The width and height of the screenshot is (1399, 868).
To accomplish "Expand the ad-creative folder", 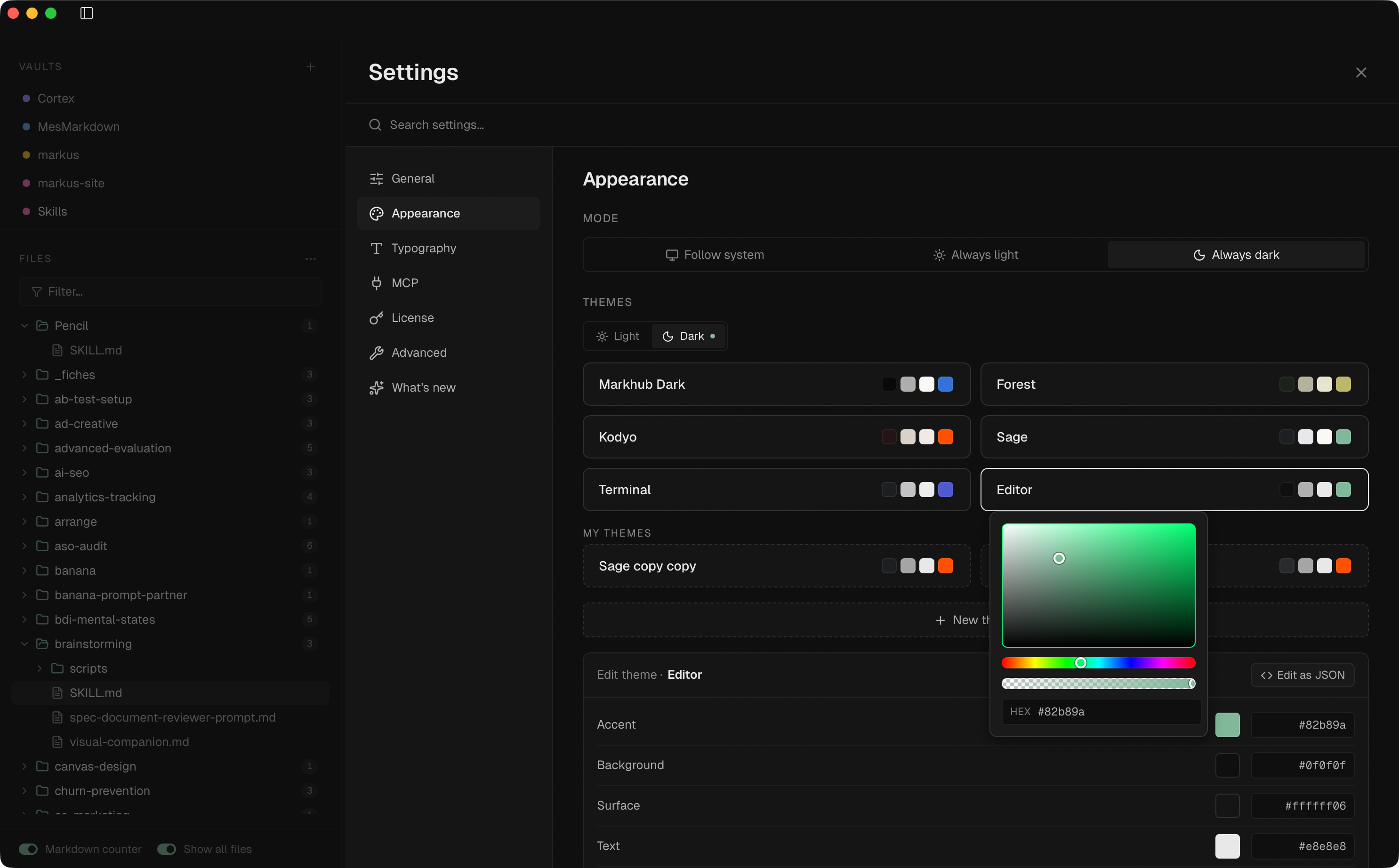I will point(24,424).
